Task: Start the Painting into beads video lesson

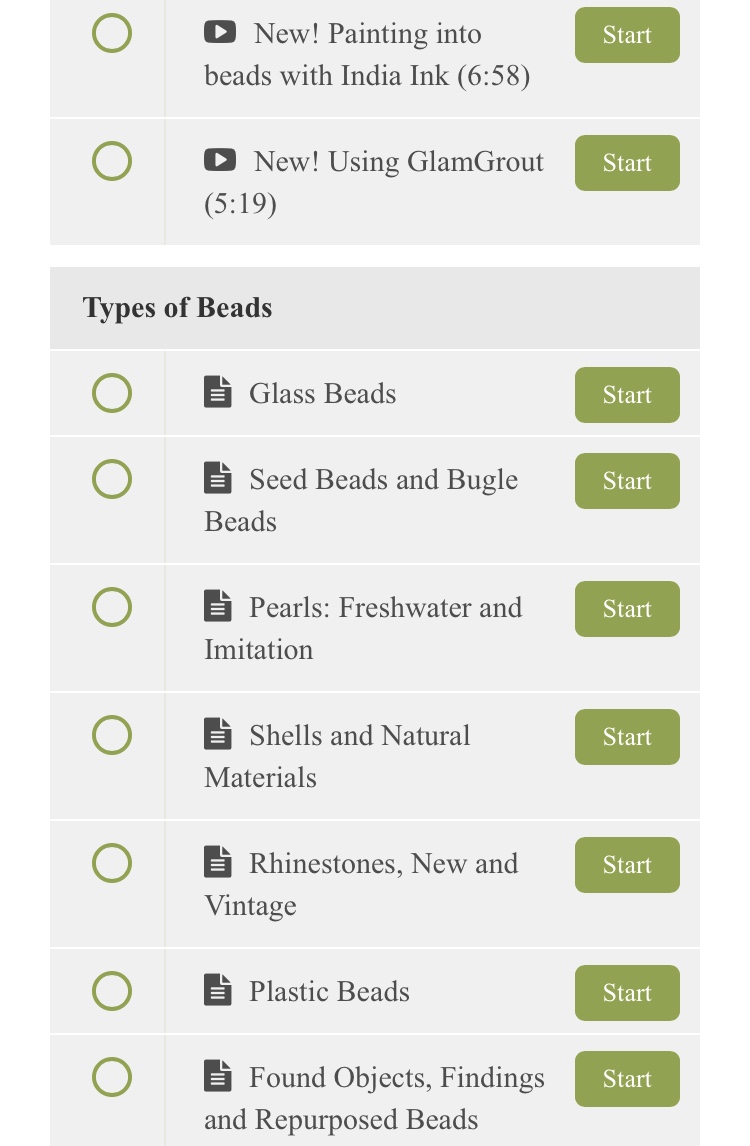Action: (627, 35)
